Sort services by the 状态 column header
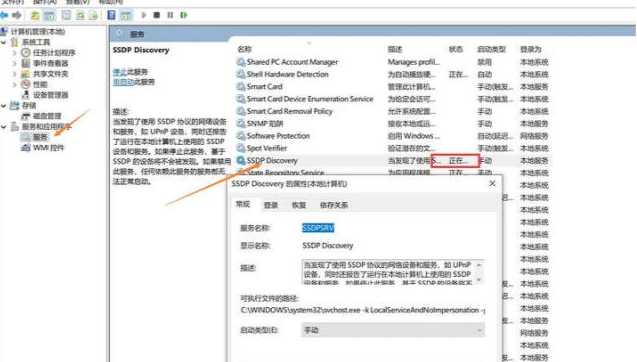 (x=455, y=50)
